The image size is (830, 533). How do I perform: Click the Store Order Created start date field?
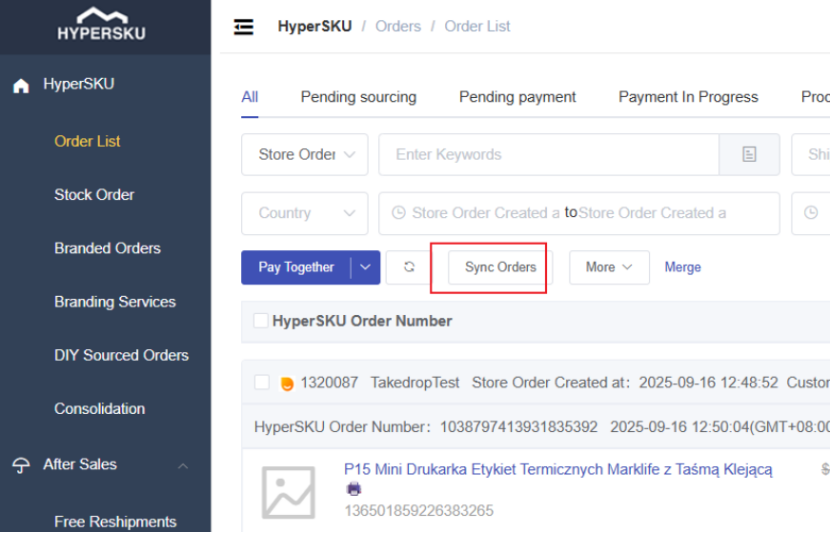click(x=485, y=213)
